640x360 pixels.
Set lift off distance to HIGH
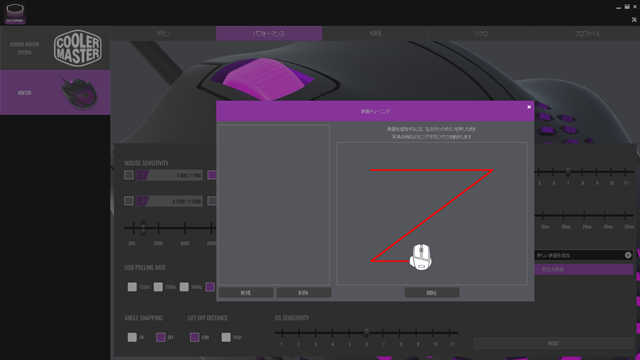click(x=226, y=337)
